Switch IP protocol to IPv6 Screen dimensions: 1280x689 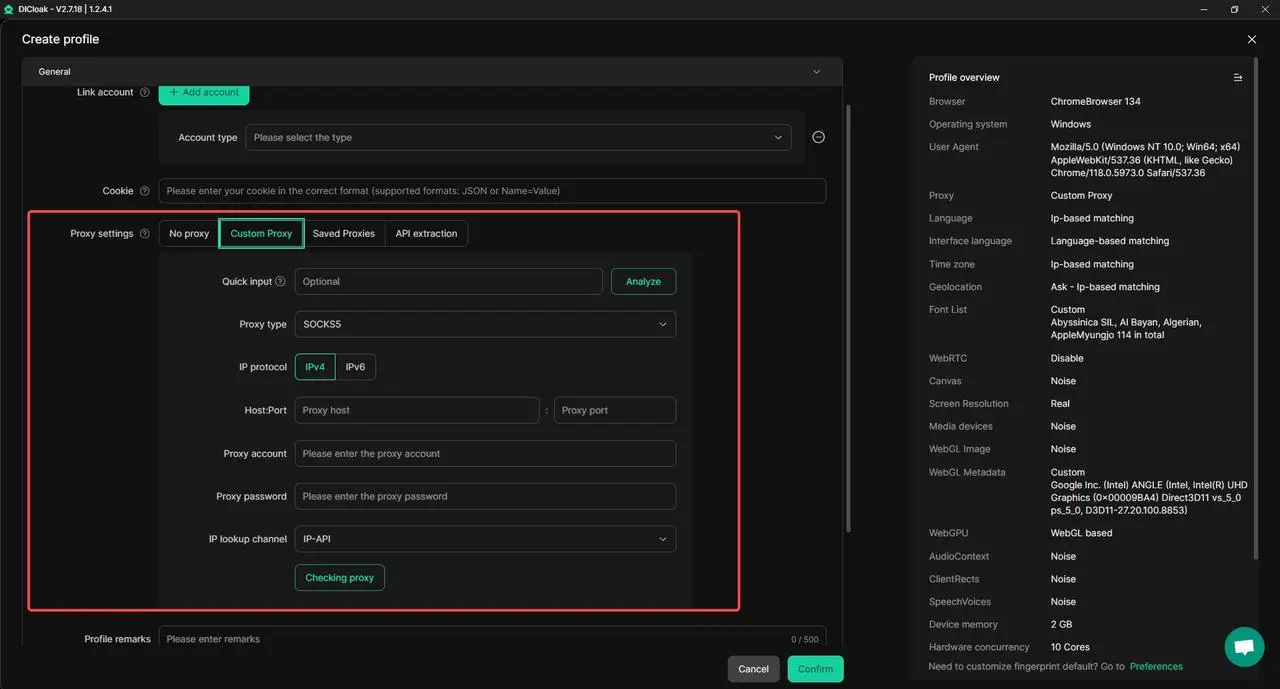click(355, 367)
